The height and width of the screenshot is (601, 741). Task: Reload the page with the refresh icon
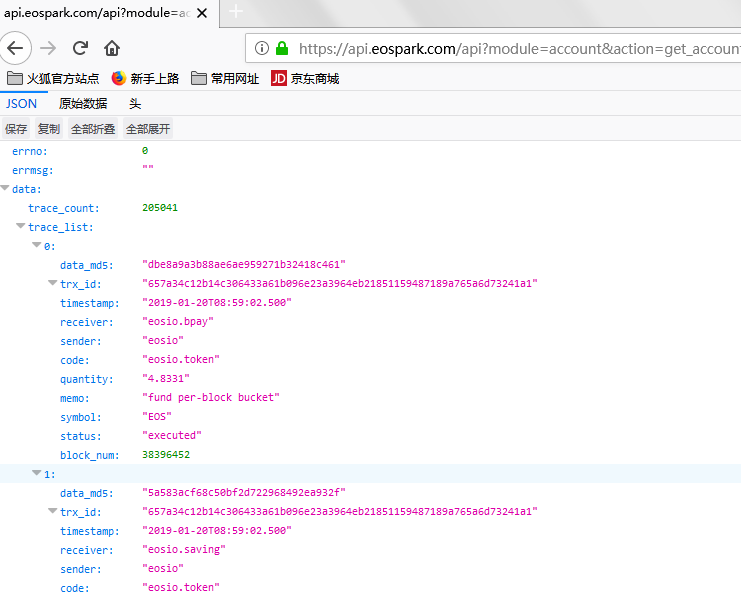(x=80, y=48)
